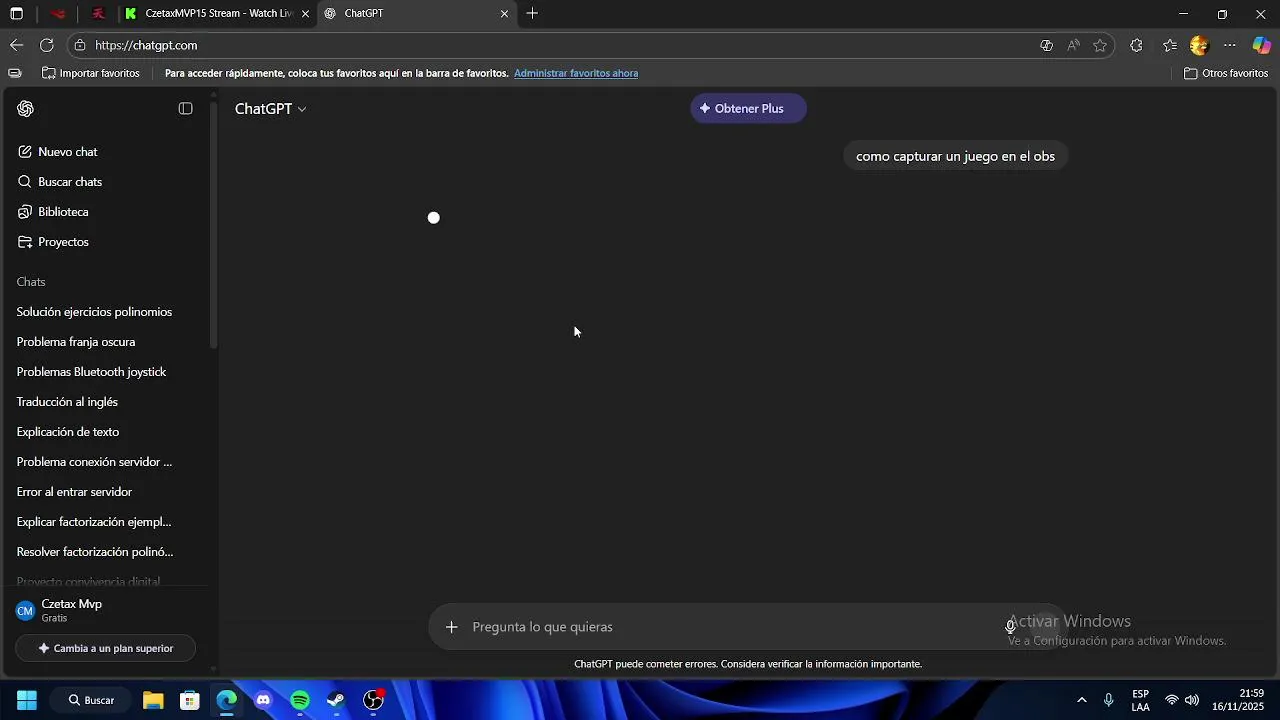The image size is (1280, 720).
Task: Open the Windows Start menu
Action: coord(27,700)
